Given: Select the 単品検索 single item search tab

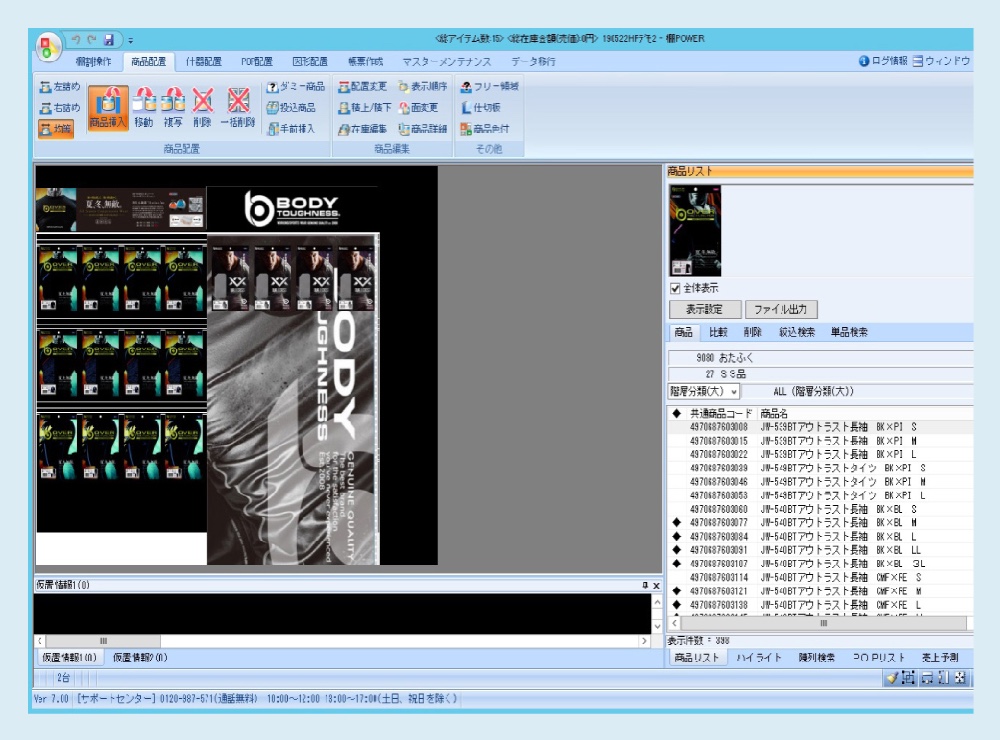Looking at the screenshot, I should [x=849, y=332].
